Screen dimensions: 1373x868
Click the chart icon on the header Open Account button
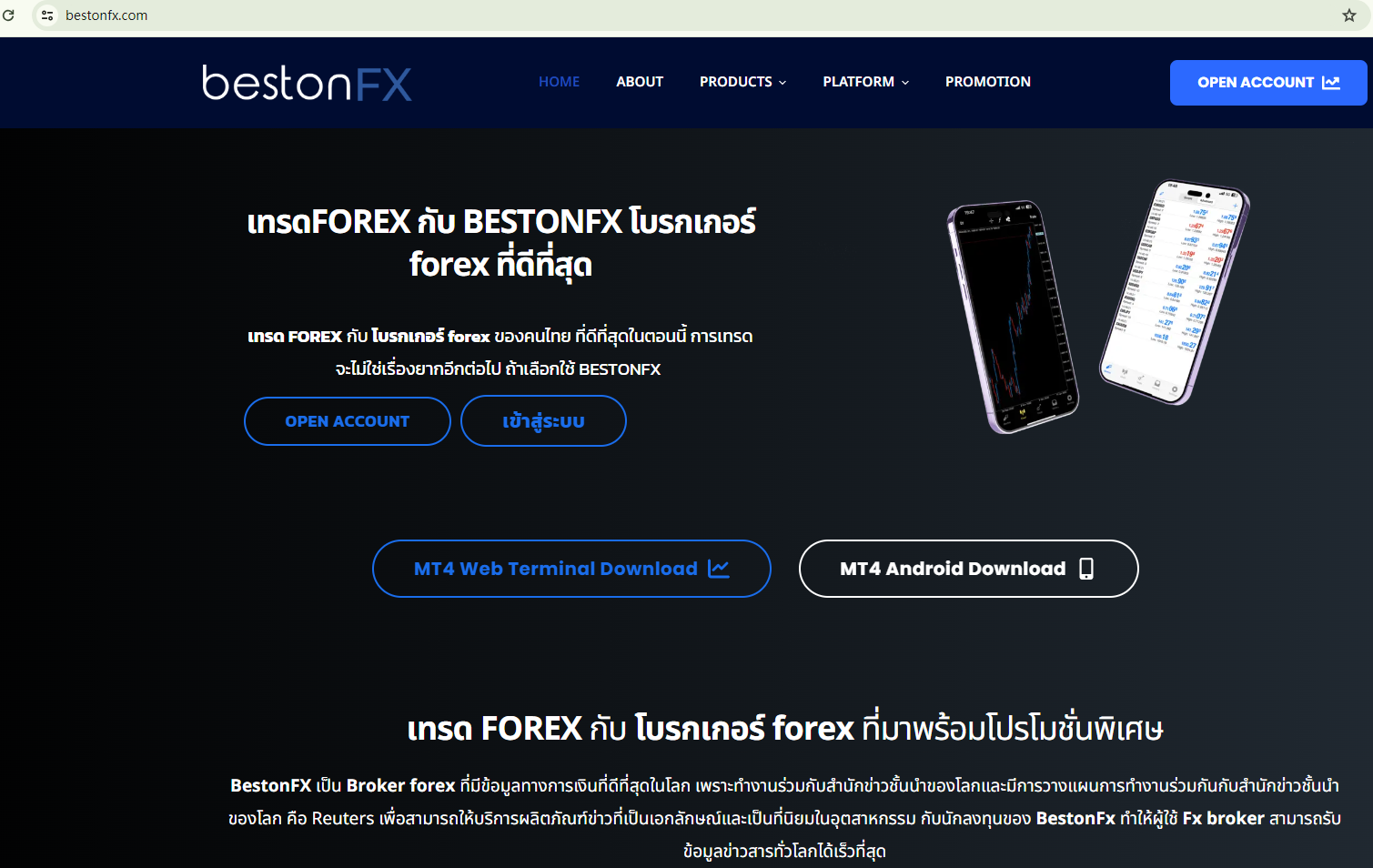[1331, 83]
